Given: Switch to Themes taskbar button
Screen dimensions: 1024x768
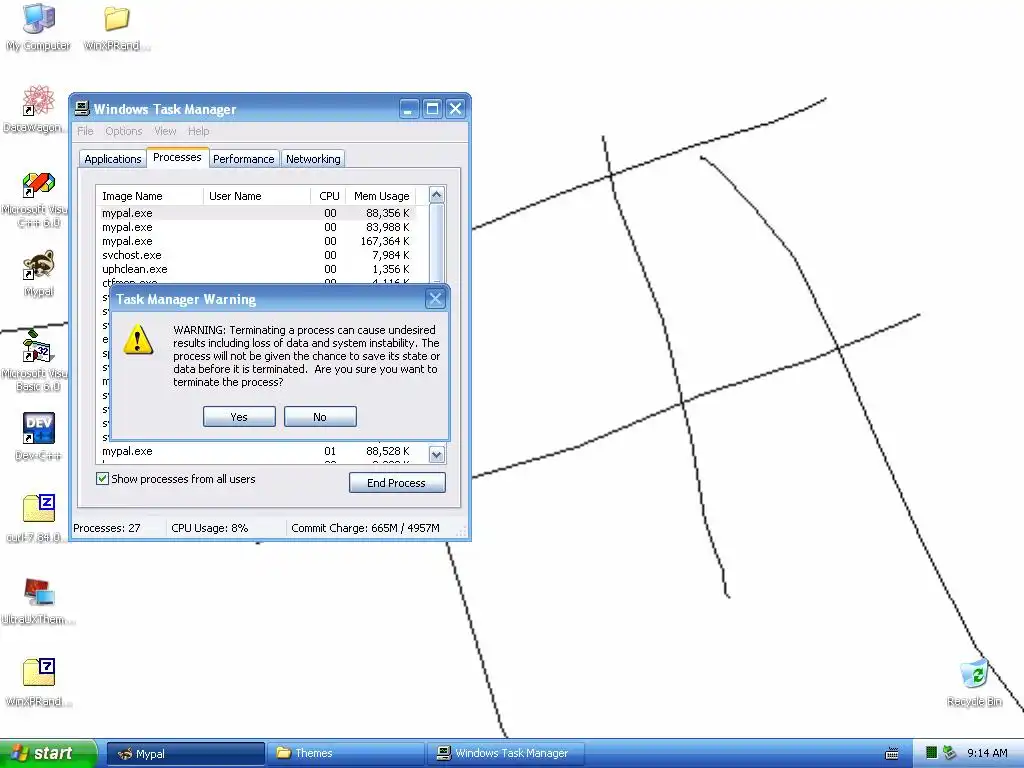Looking at the screenshot, I should (x=345, y=754).
